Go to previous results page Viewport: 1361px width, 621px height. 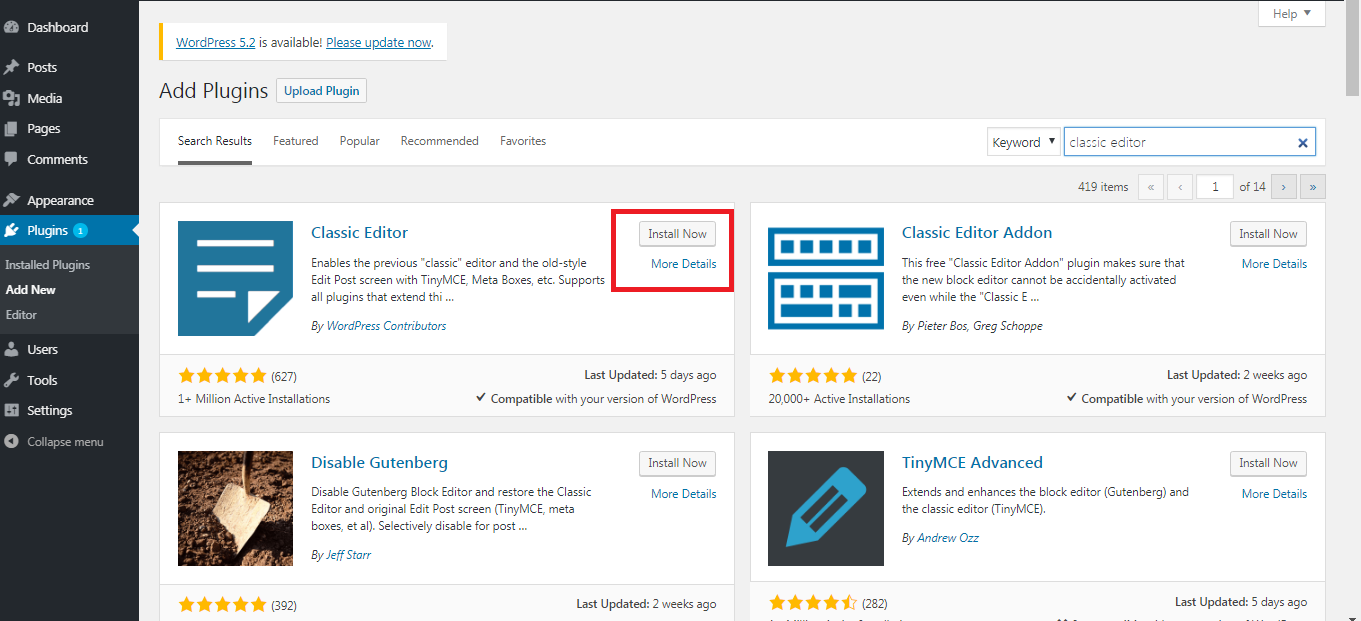click(x=1181, y=186)
